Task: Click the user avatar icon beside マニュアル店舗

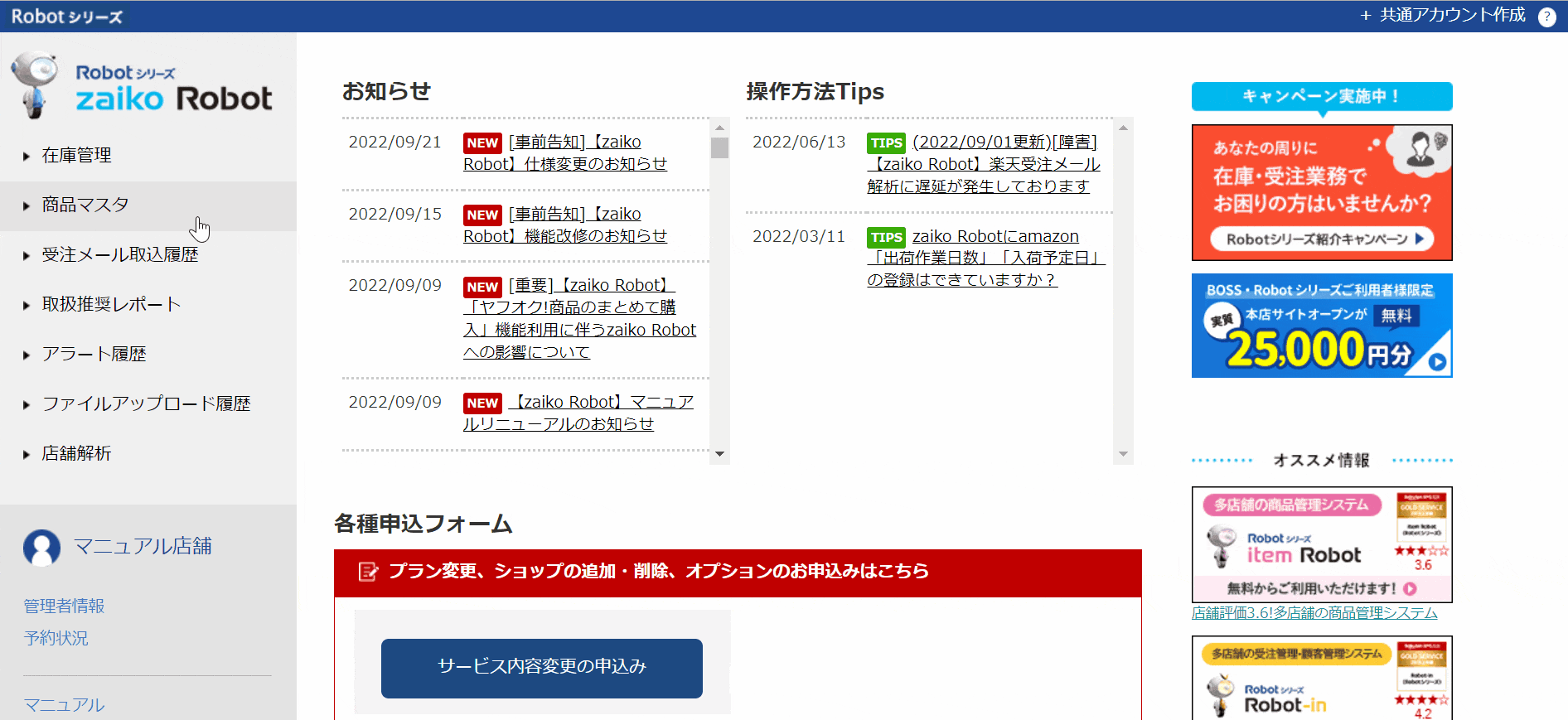Action: pyautogui.click(x=41, y=548)
